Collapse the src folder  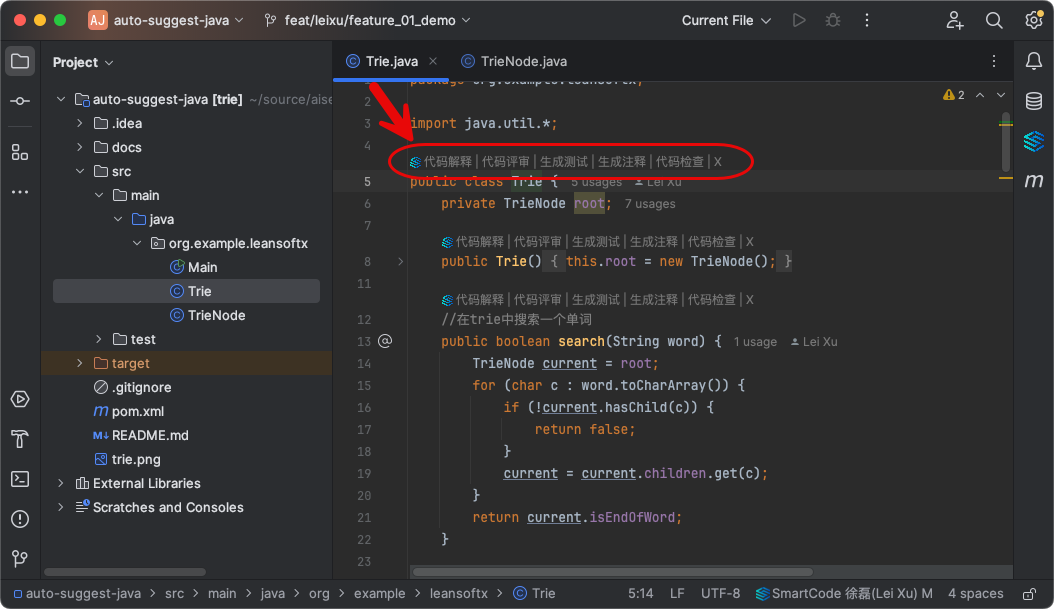coord(80,171)
